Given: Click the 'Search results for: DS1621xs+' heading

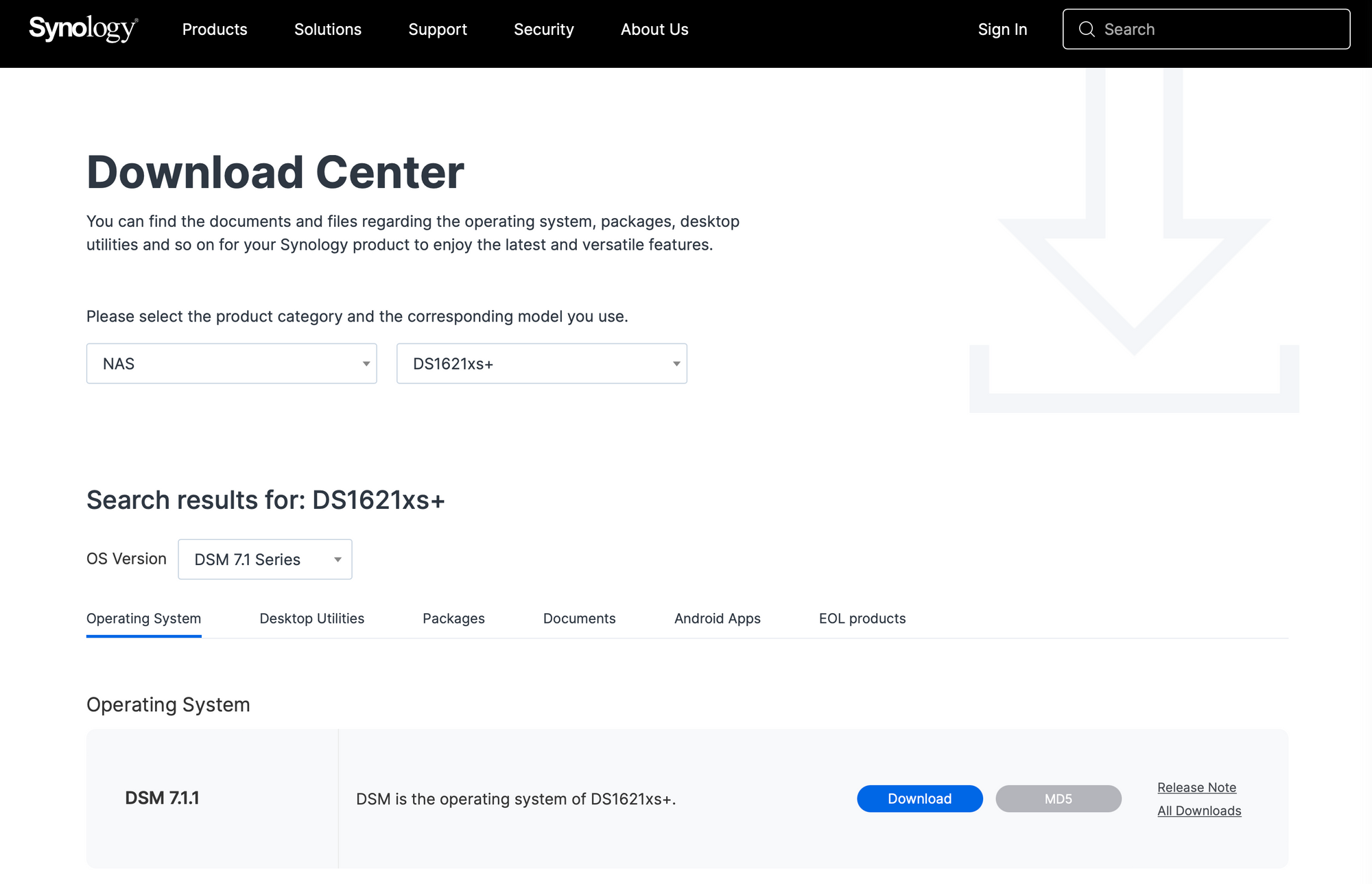Looking at the screenshot, I should point(265,501).
